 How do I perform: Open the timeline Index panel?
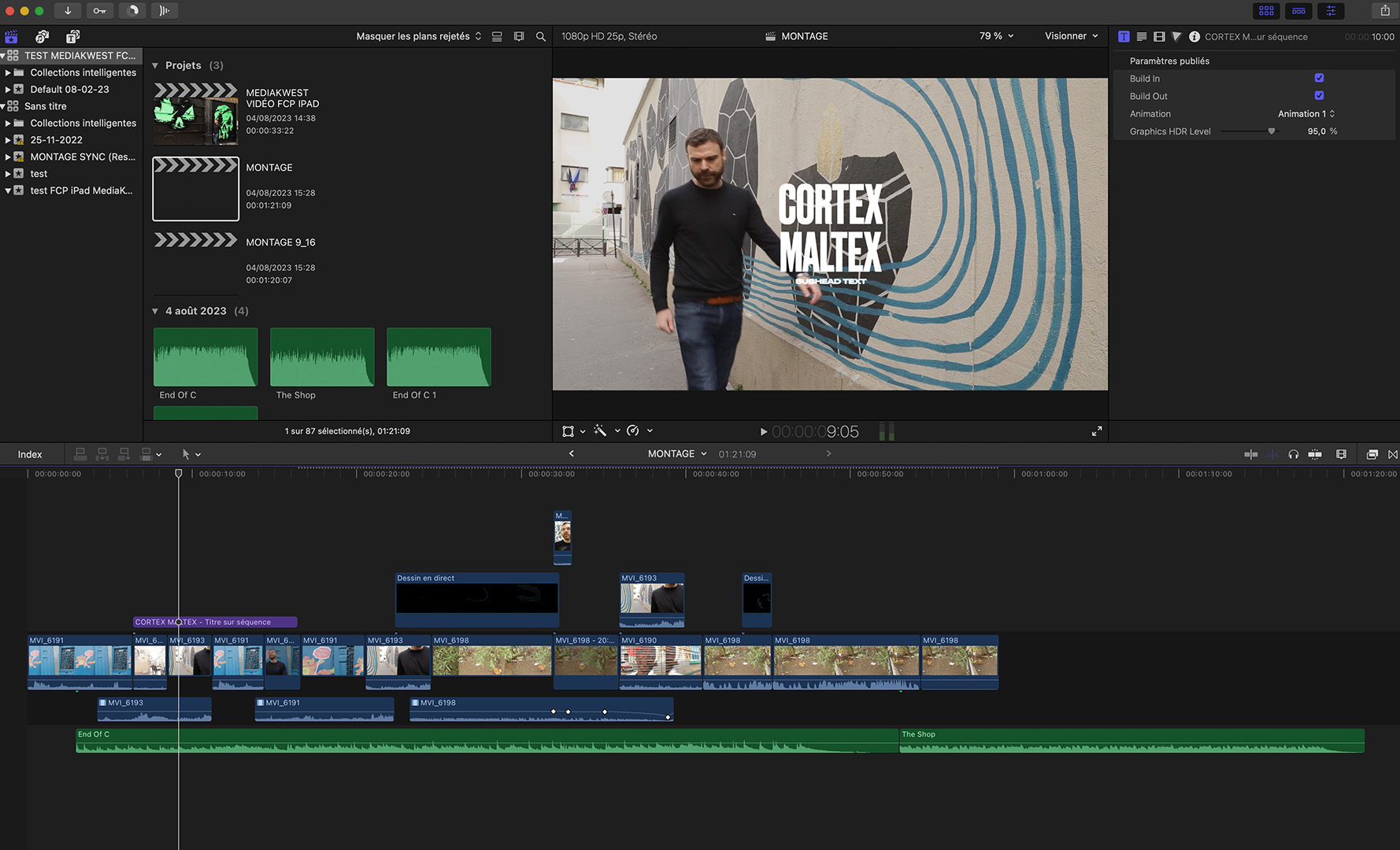tap(30, 455)
